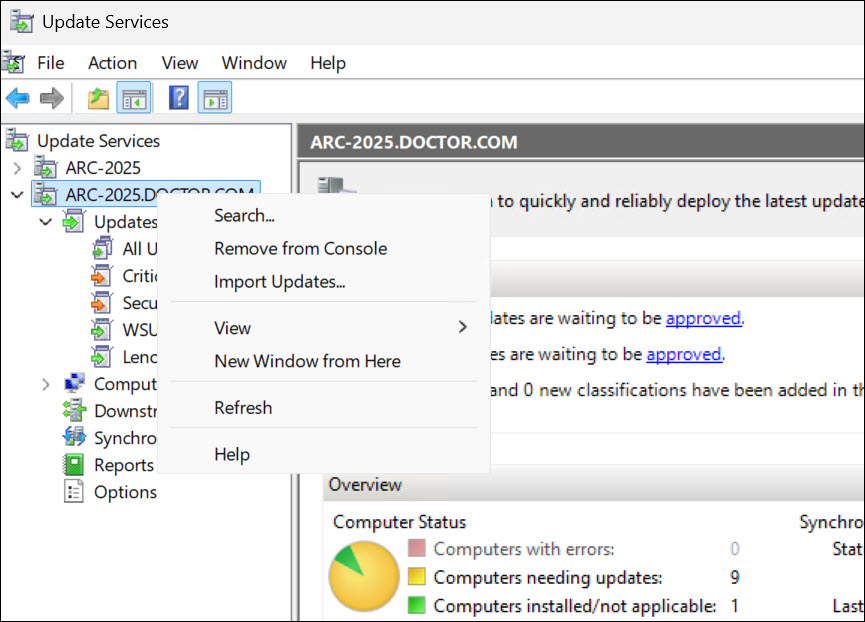Click the Up One Level folder icon
Screen dimensions: 865x622
(x=98, y=98)
